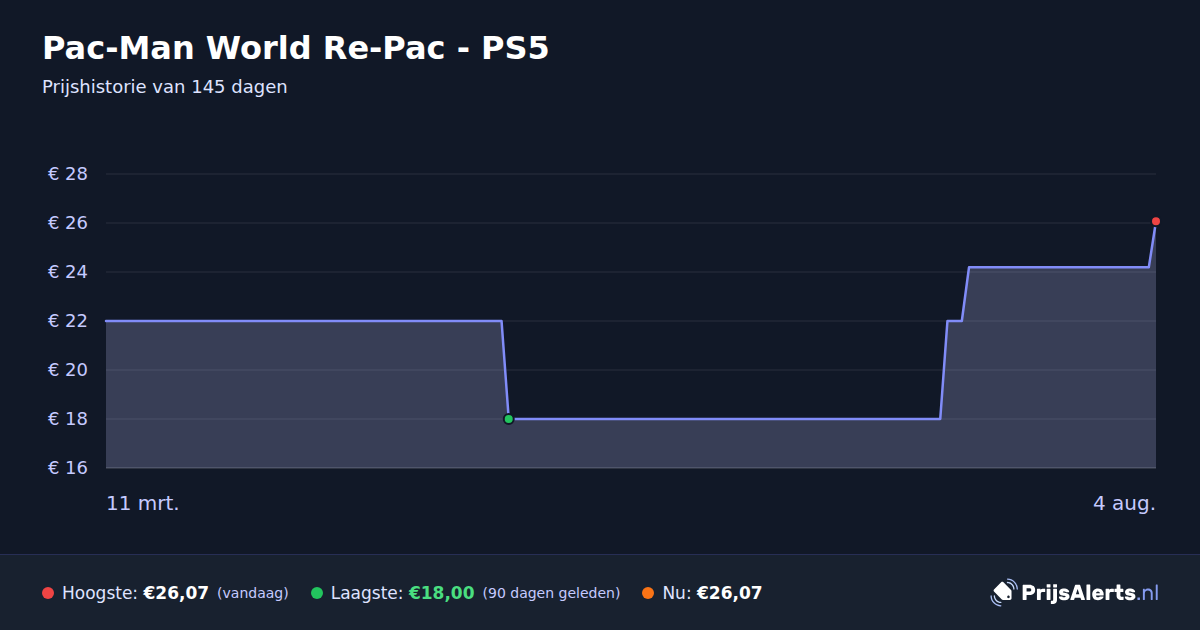Click the 90 dagen geleden note

(551, 593)
